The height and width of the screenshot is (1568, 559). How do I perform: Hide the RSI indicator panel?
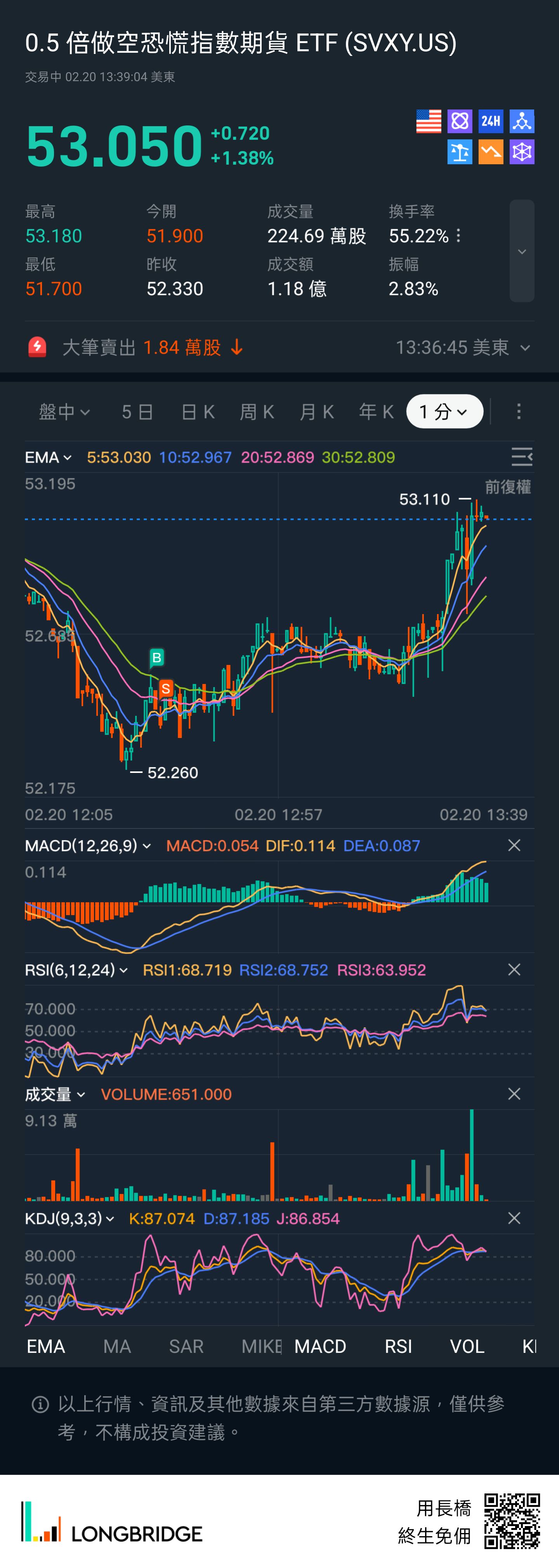pyautogui.click(x=514, y=970)
